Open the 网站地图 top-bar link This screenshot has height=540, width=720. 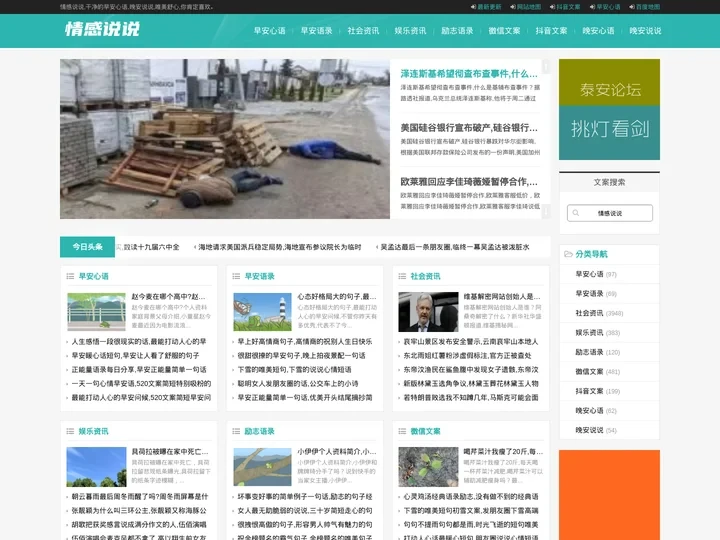point(529,7)
